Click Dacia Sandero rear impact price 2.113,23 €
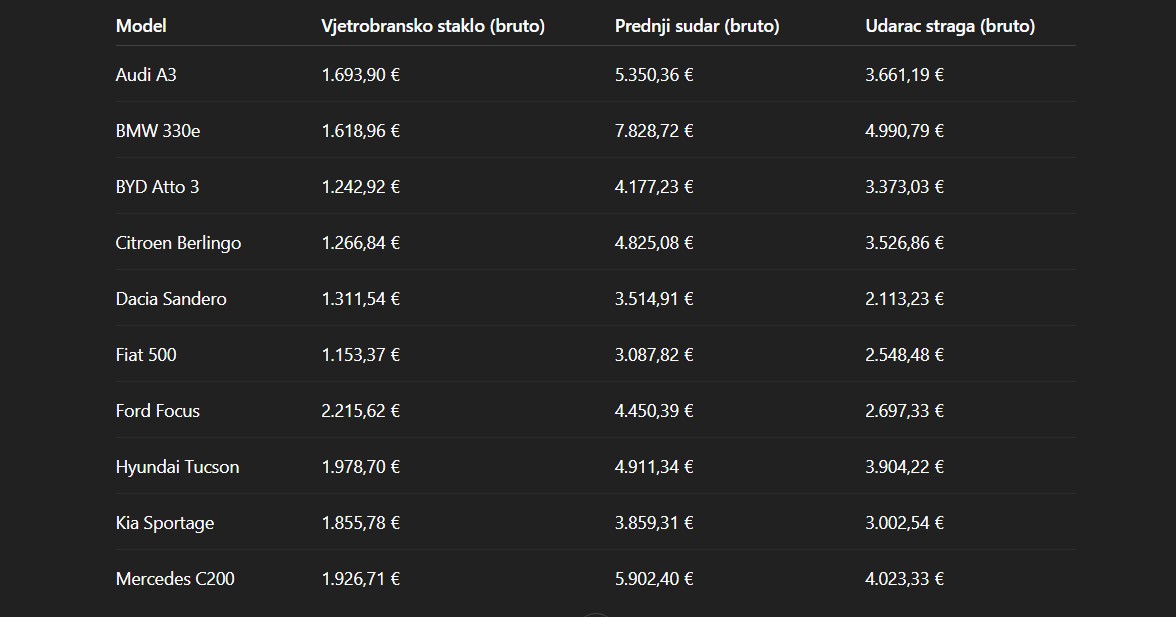This screenshot has height=617, width=1176. click(x=905, y=298)
